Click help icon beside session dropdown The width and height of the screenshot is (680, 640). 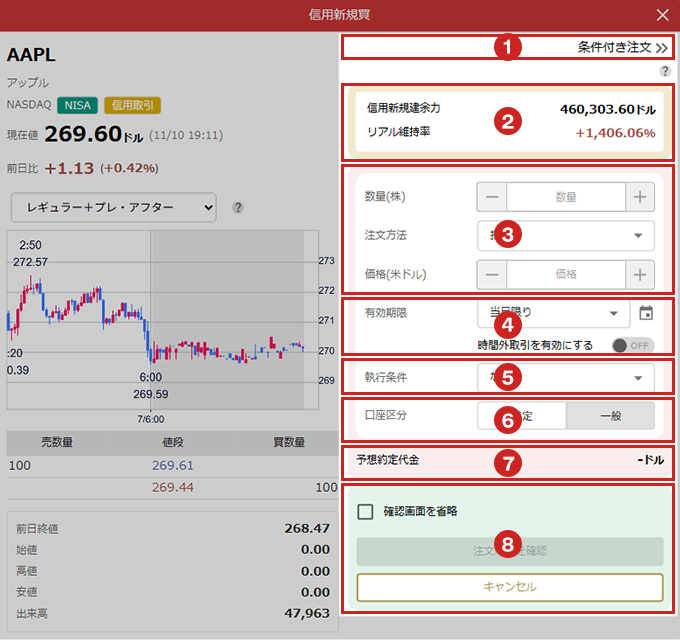238,208
